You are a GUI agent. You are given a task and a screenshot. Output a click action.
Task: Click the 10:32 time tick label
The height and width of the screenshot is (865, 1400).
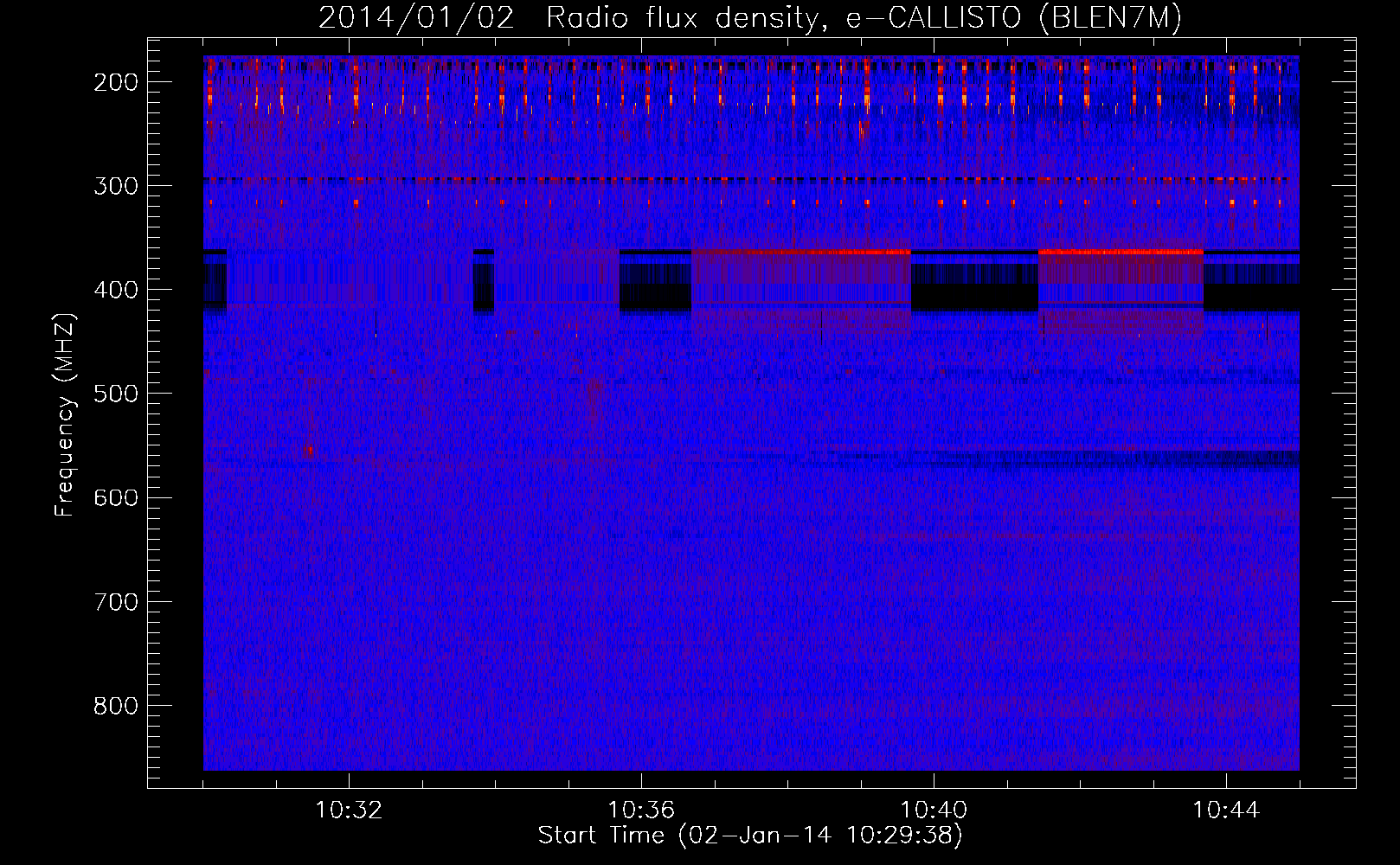349,811
